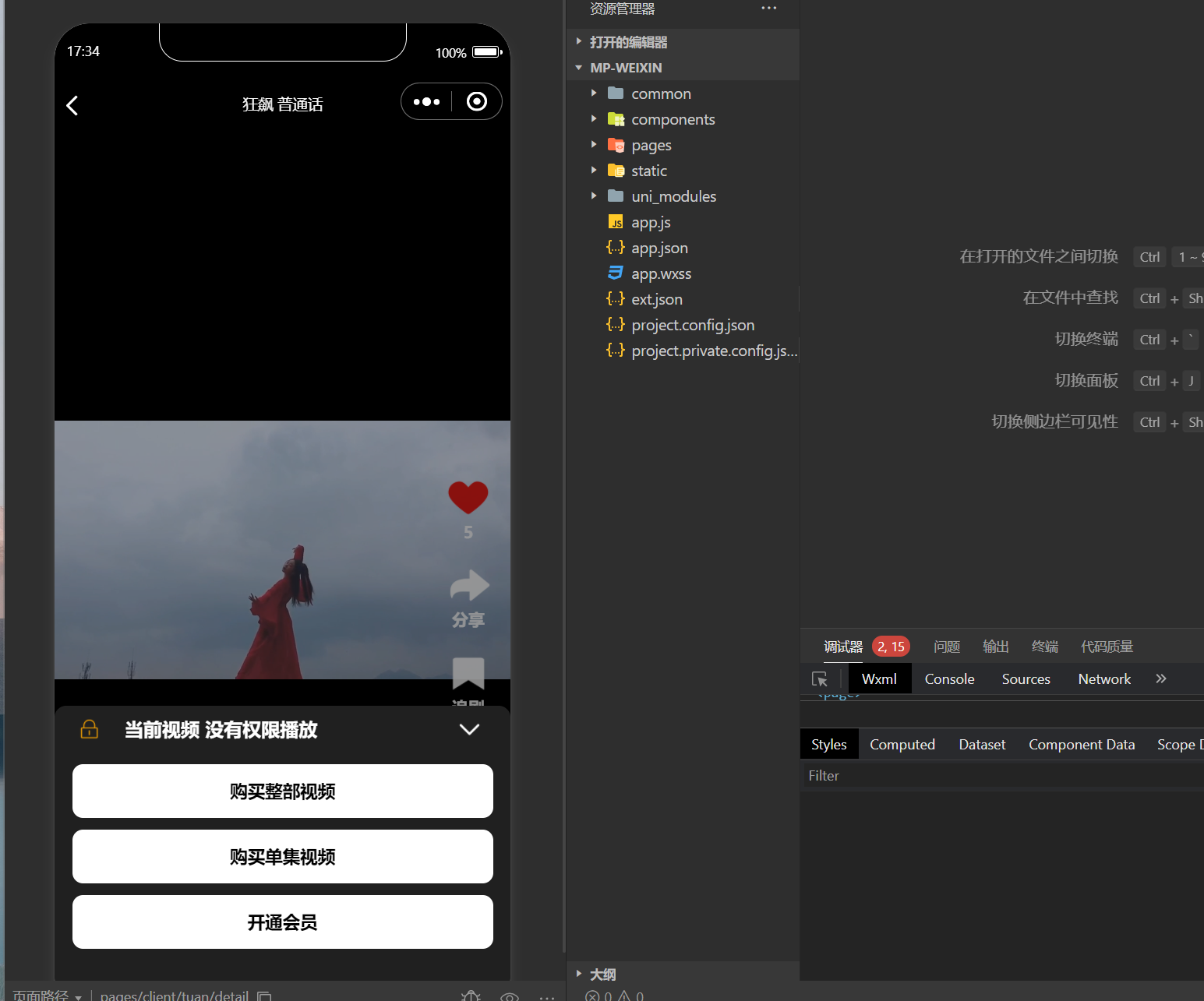Like the video with the red heart
This screenshot has height=1001, width=1204.
point(468,498)
